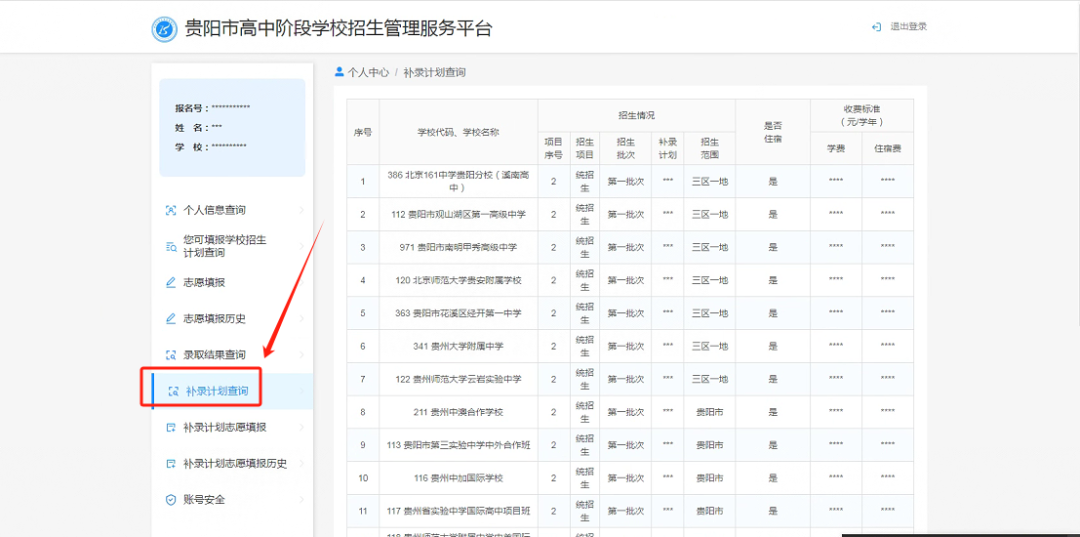
Task: Click the 学校 field in the profile card
Action: 210,147
